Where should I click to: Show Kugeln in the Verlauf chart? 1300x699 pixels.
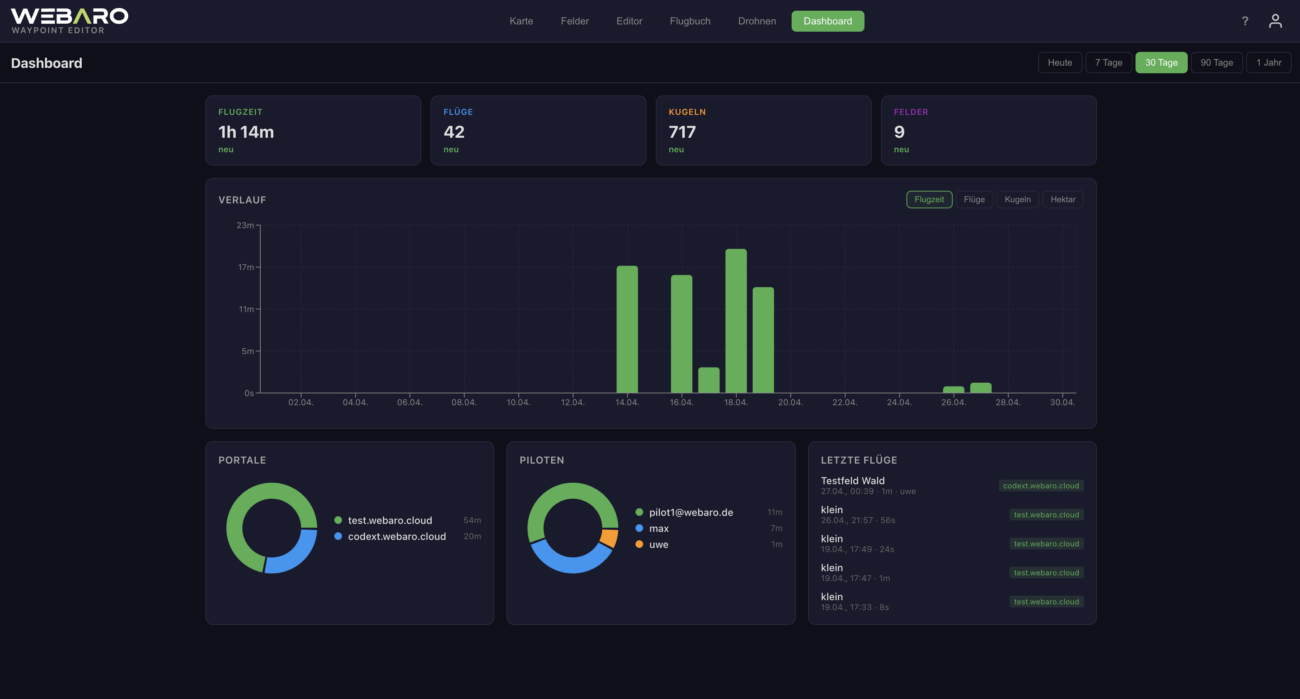[x=1017, y=199]
